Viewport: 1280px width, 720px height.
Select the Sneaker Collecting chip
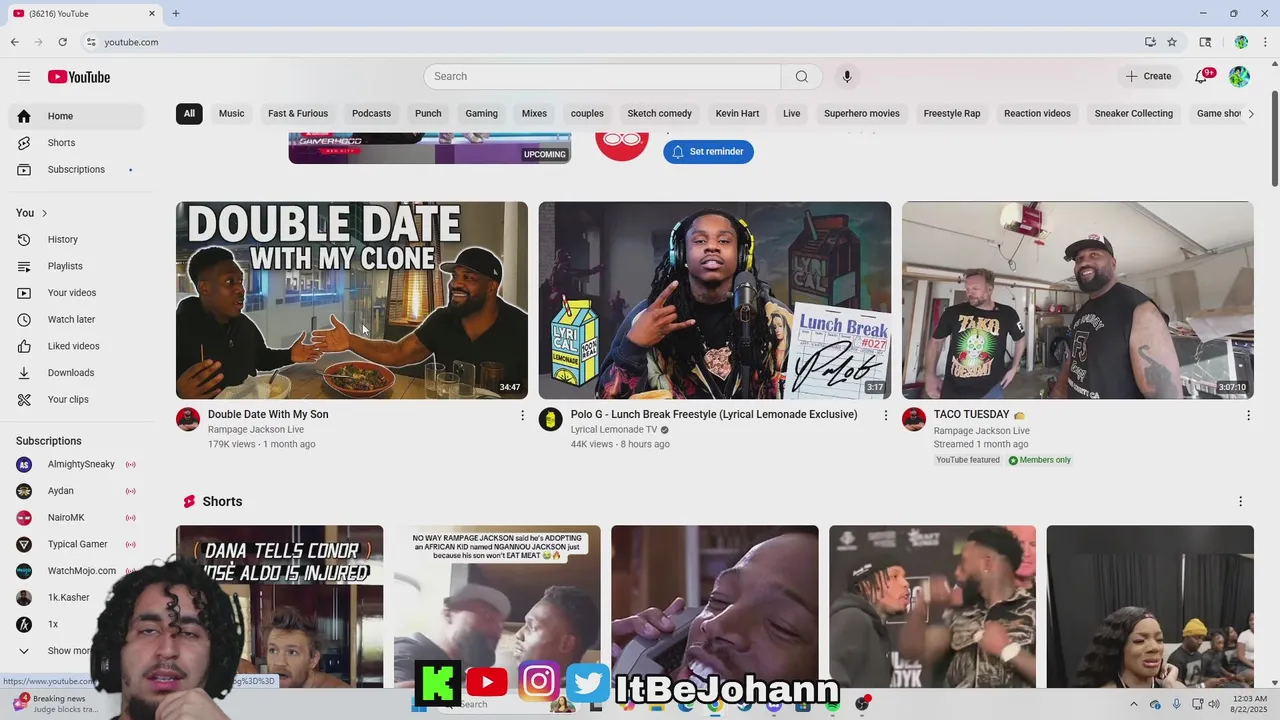click(x=1134, y=114)
